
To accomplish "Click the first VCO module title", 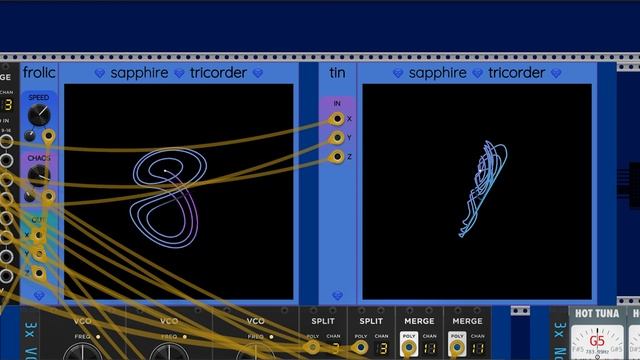I will point(82,321).
